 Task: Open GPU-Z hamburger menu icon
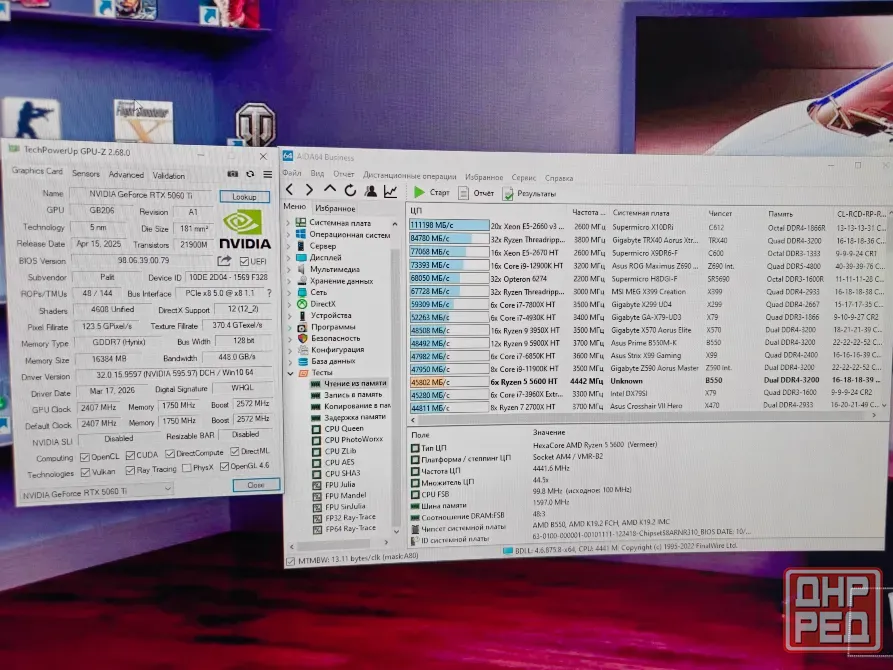pos(268,174)
